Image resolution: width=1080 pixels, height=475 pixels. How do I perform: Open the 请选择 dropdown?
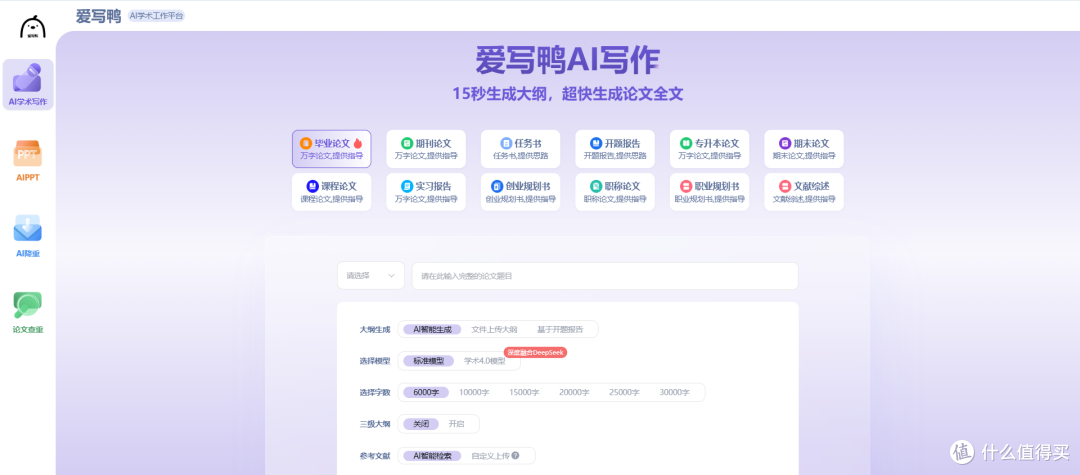pyautogui.click(x=371, y=275)
